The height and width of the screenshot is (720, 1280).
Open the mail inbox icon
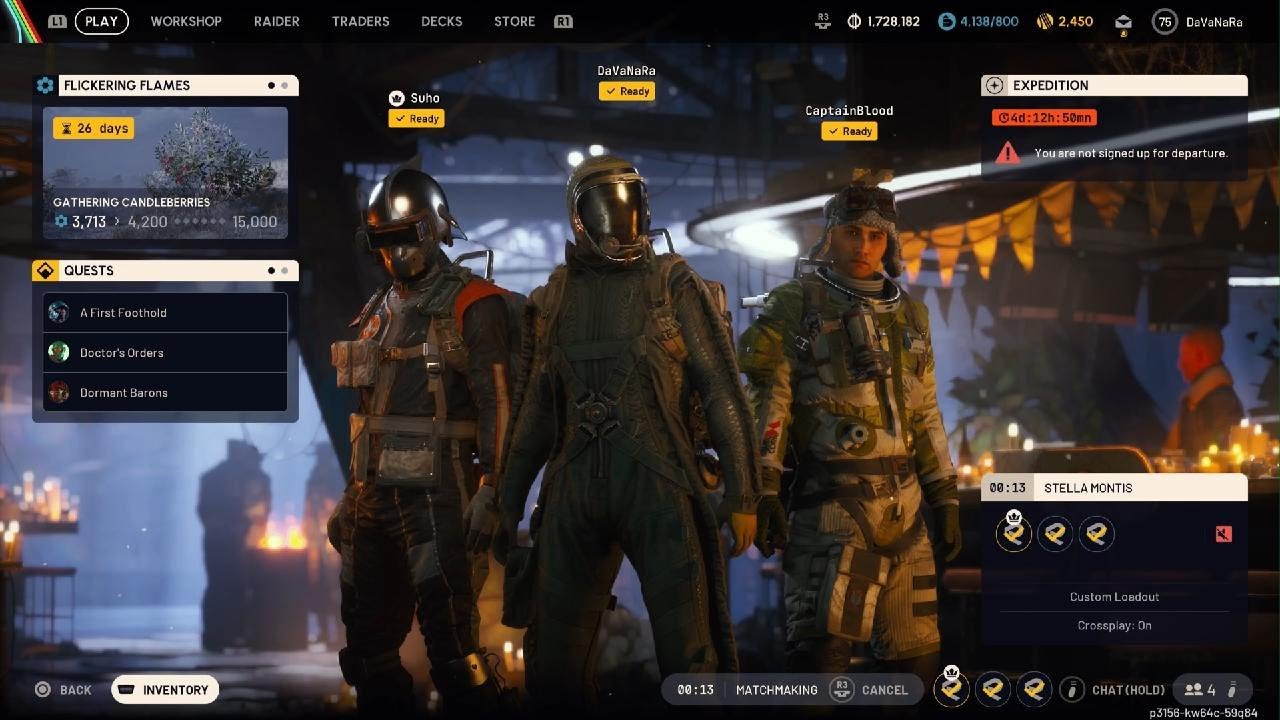tap(1124, 21)
